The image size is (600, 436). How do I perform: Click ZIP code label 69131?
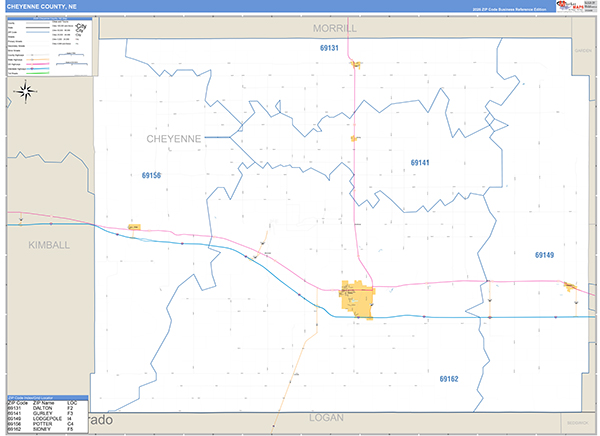329,48
